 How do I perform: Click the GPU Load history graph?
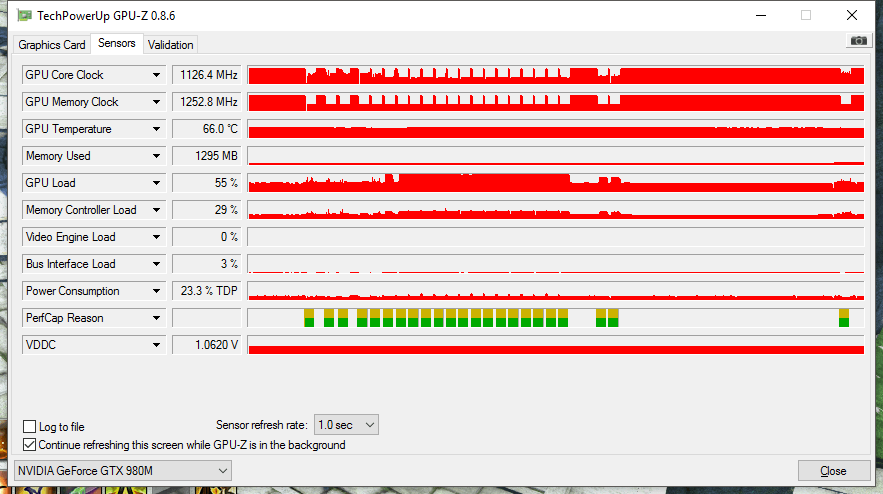click(556, 183)
